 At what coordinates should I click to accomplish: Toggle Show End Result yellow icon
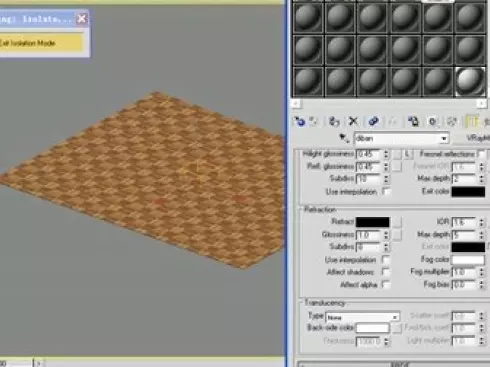tap(472, 122)
